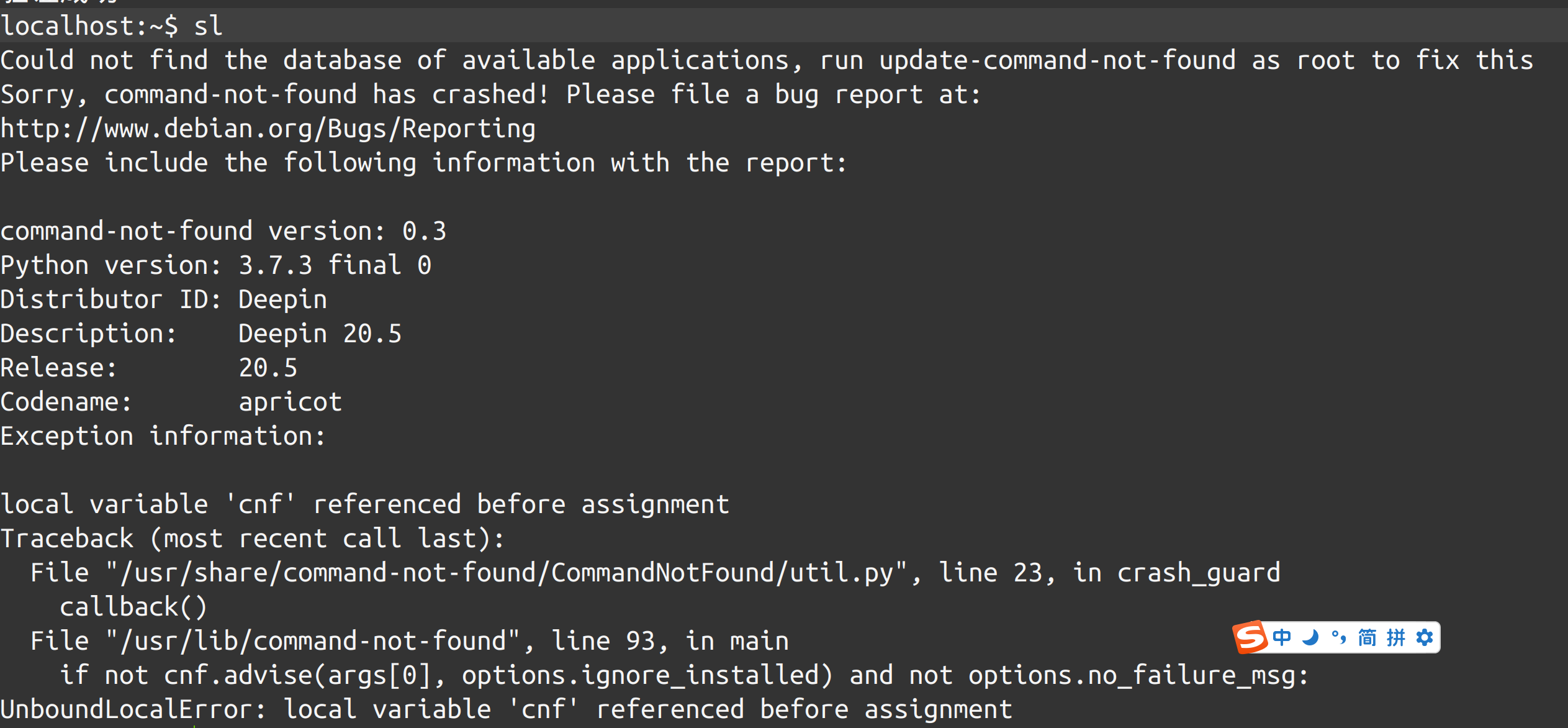Screen dimensions: 1568x728
Task: Click the orange Sogou S logo
Action: (1250, 637)
